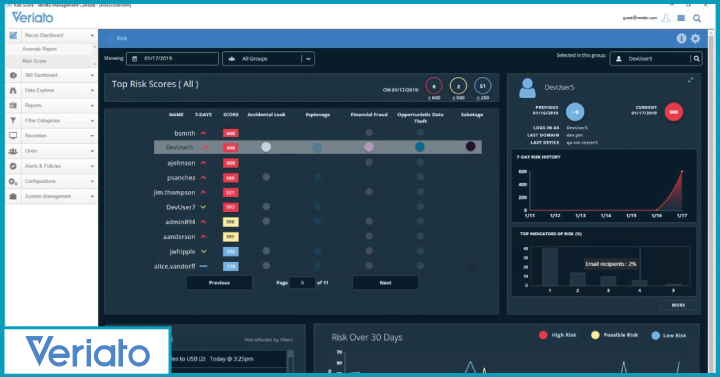Click the MORE button under risk indicators

point(678,305)
